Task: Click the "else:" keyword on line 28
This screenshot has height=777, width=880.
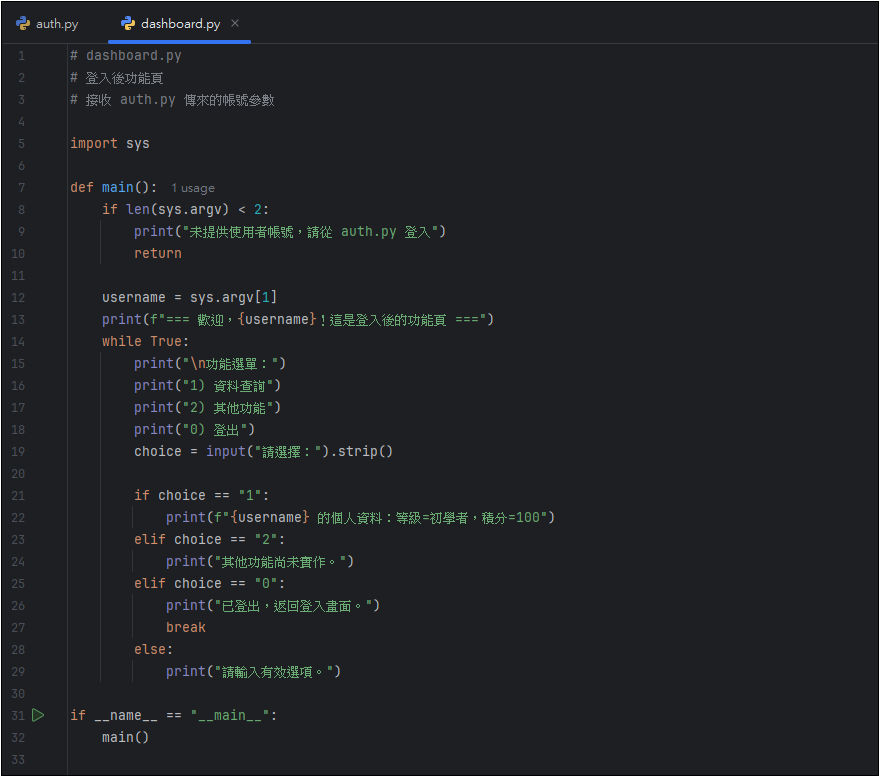Action: pyautogui.click(x=153, y=649)
